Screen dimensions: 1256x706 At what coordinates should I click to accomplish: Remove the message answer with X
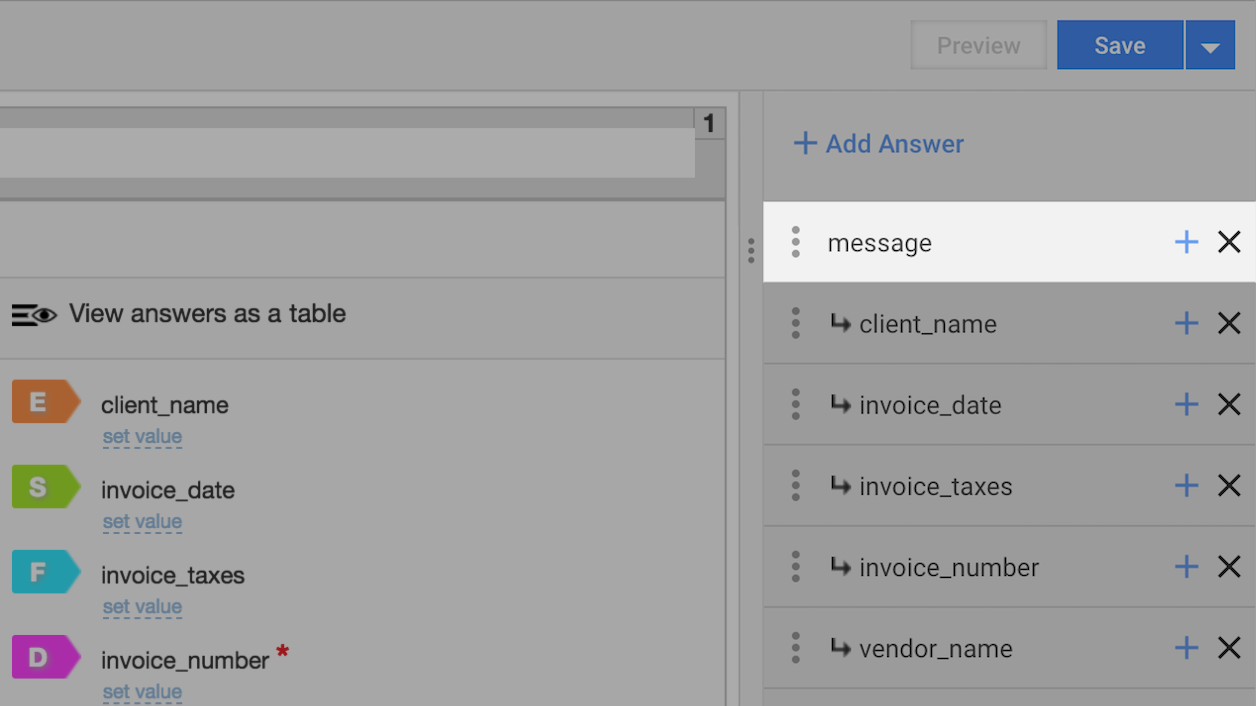[1229, 242]
